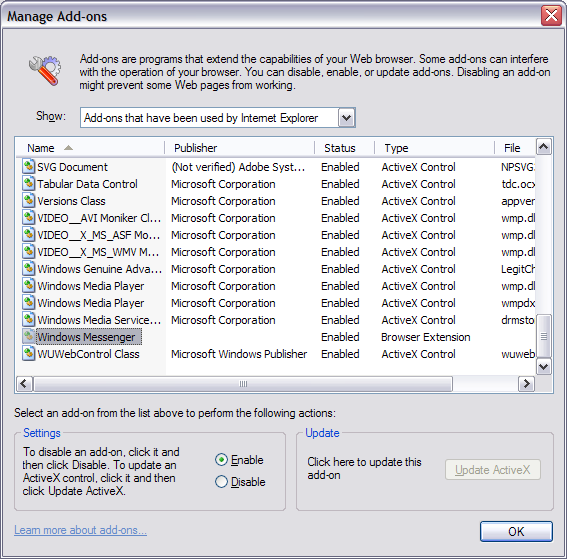The image size is (567, 559).
Task: Select the VIDEO__AVI Moniker Cl... name
Action: point(99,218)
